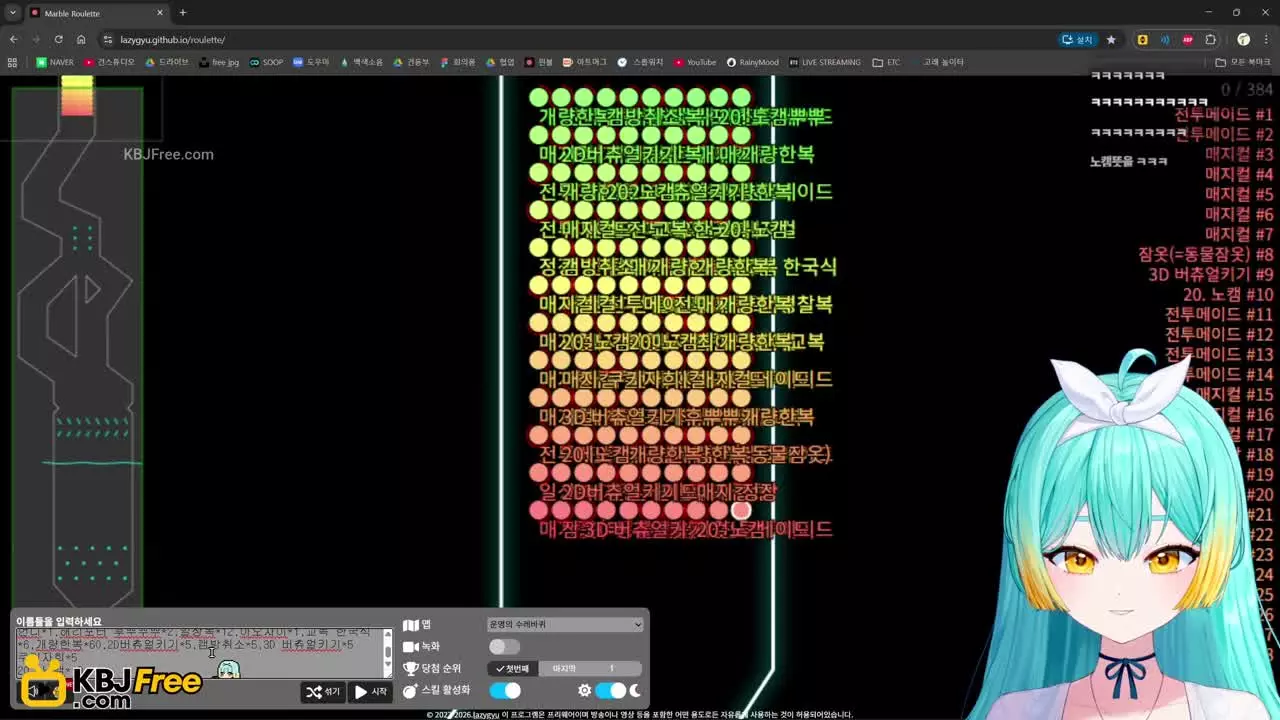Viewport: 1280px width, 720px height.
Task: Open the 도우미 bookmark
Action: pos(312,62)
